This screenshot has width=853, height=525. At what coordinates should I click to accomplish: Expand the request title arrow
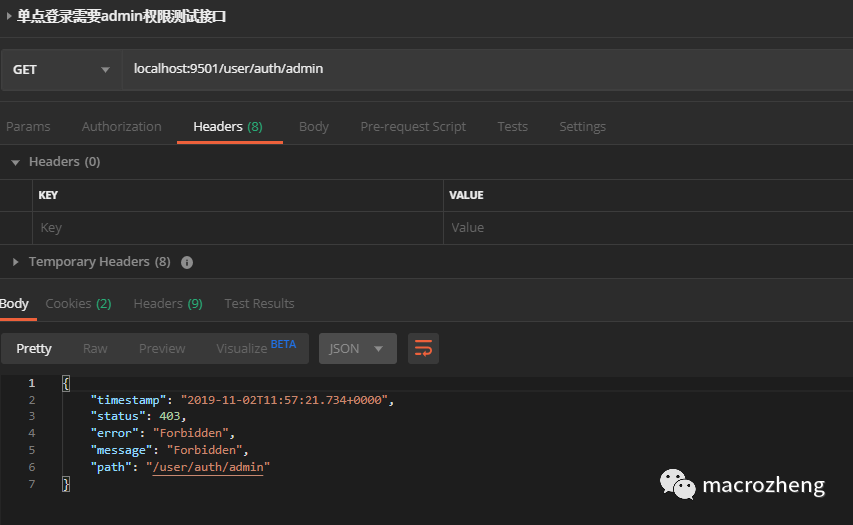point(9,16)
